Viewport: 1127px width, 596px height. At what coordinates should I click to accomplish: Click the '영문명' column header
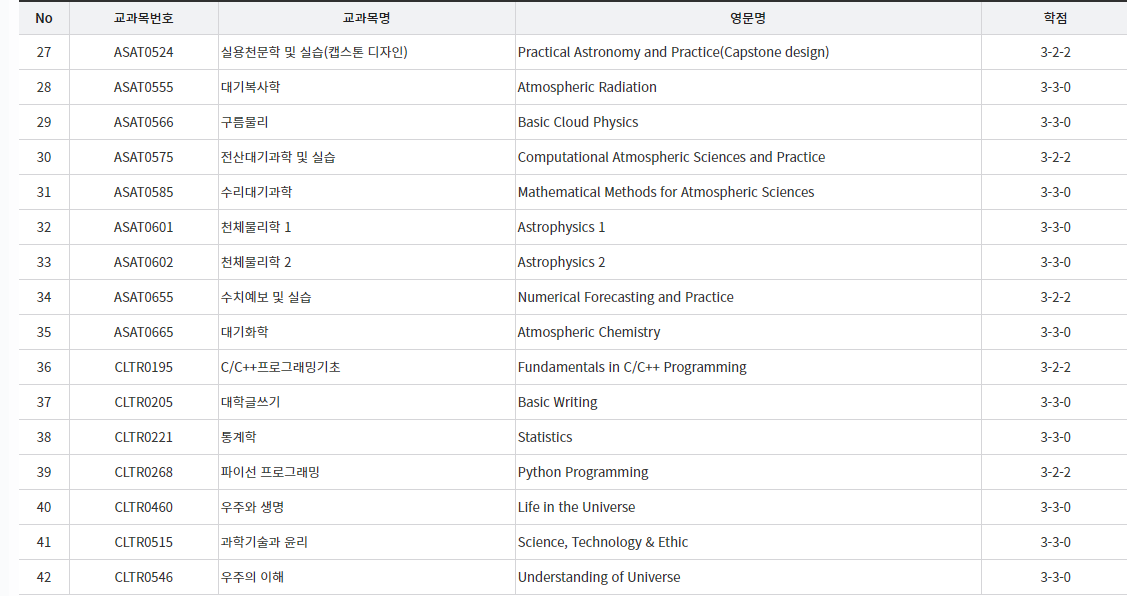748,18
